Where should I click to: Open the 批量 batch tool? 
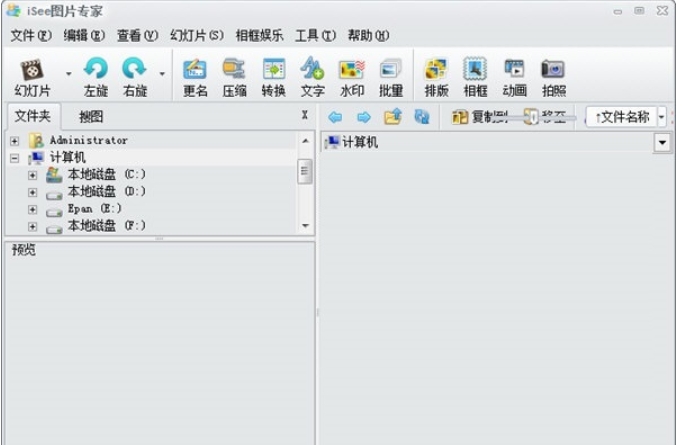click(391, 78)
